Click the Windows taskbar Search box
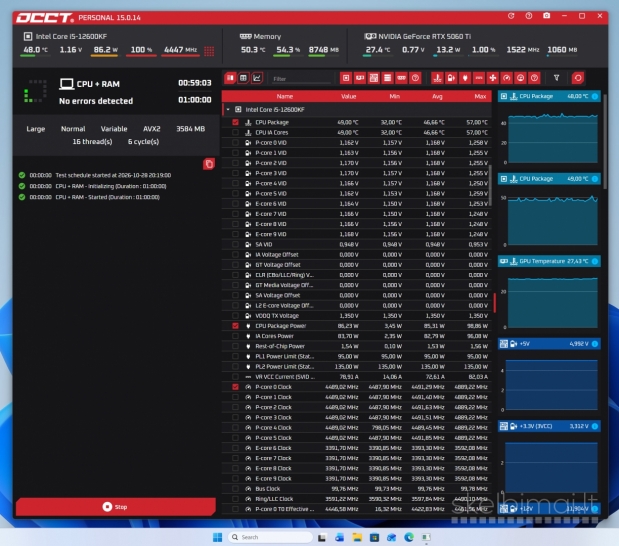 coord(271,537)
